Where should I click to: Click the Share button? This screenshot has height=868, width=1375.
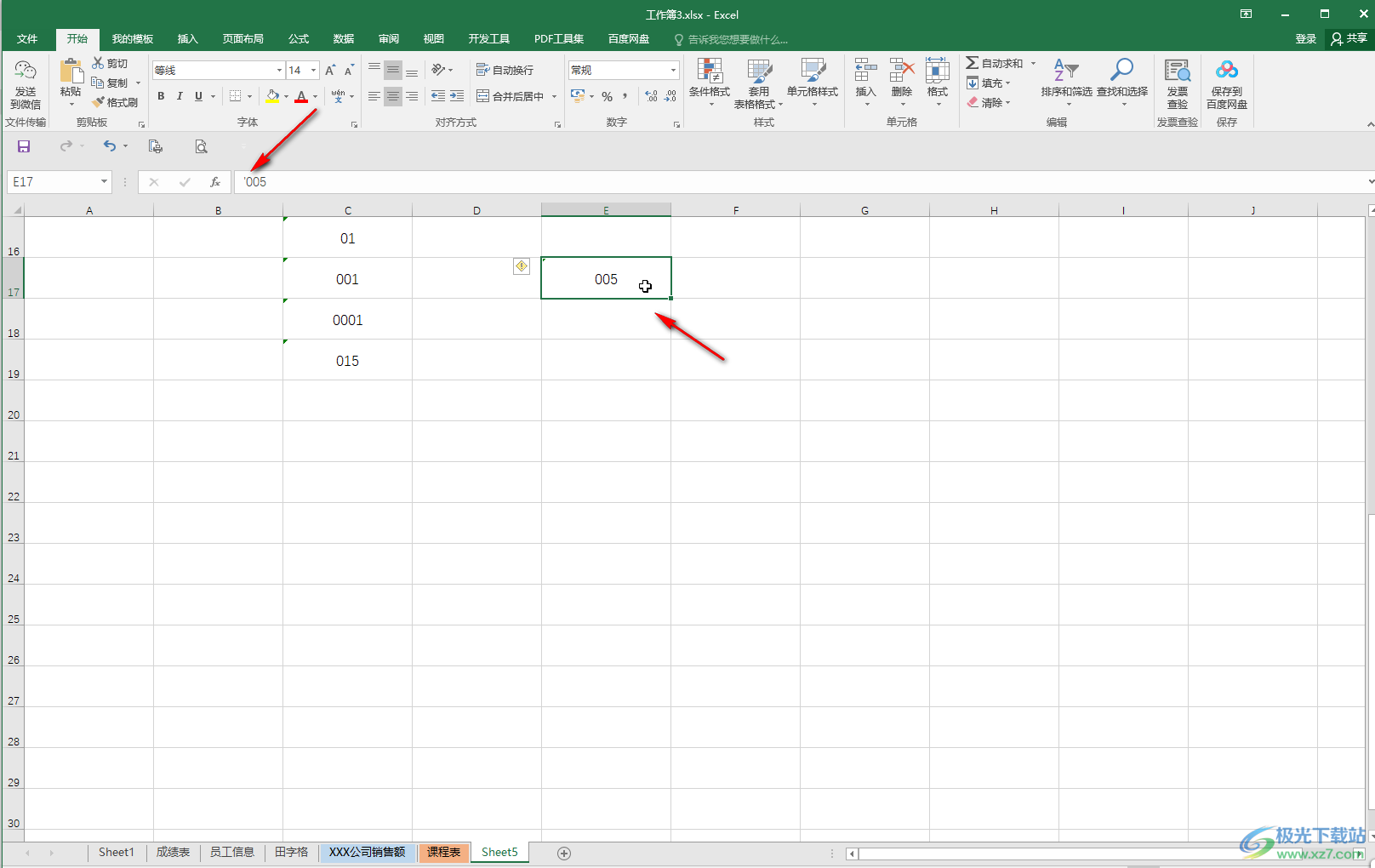point(1350,39)
